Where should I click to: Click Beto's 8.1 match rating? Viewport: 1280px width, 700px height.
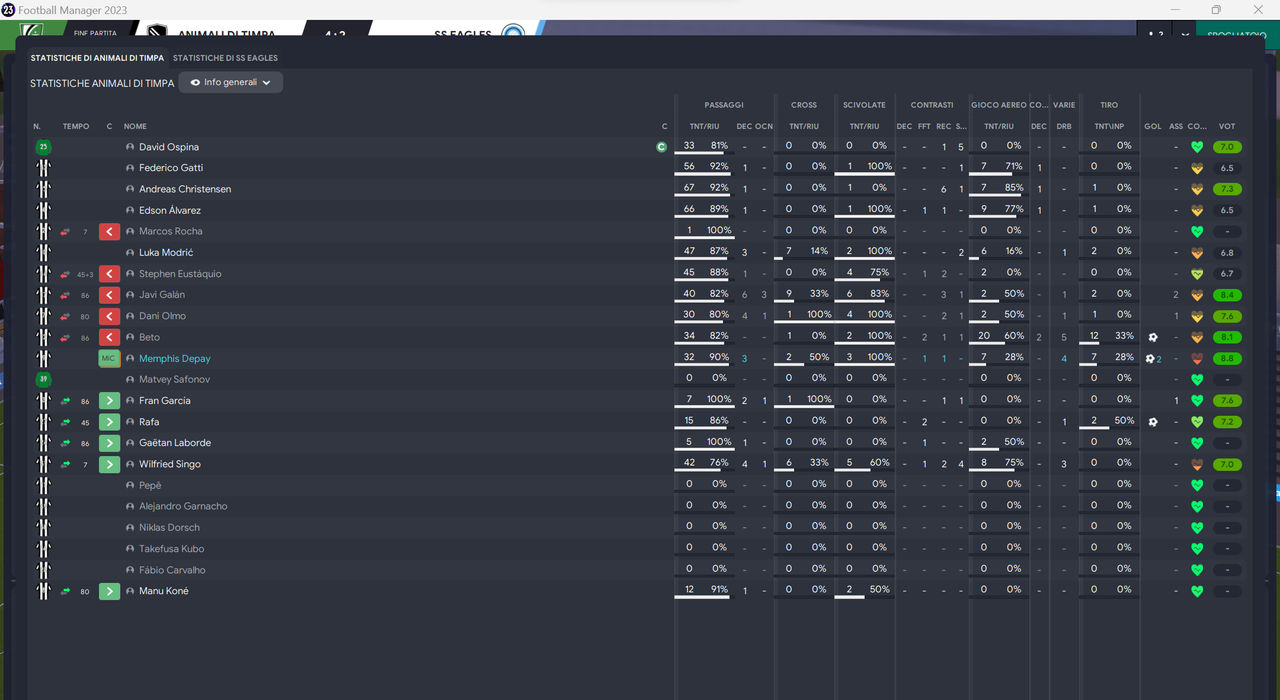coord(1226,337)
